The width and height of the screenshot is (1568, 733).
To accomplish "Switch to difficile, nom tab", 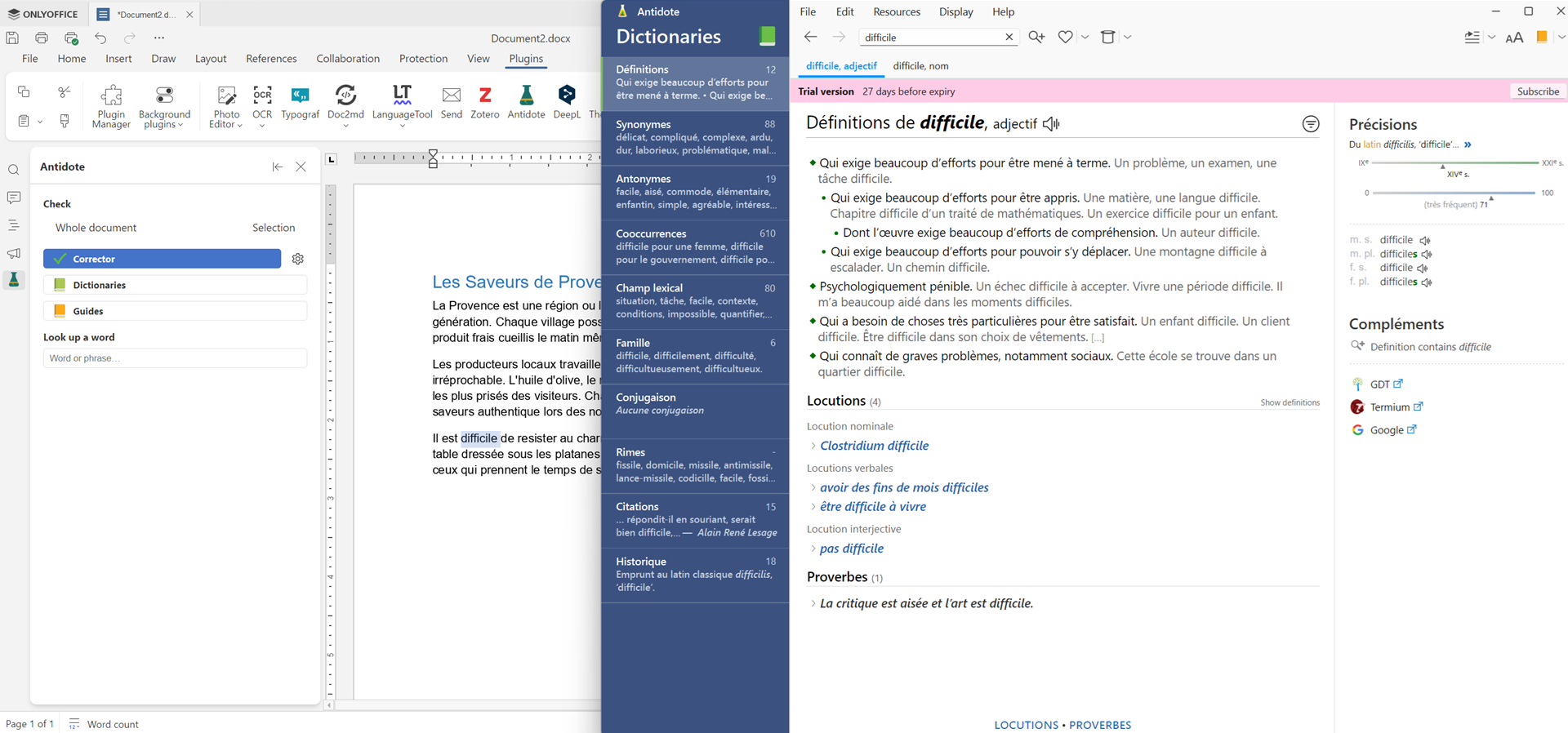I will [920, 66].
